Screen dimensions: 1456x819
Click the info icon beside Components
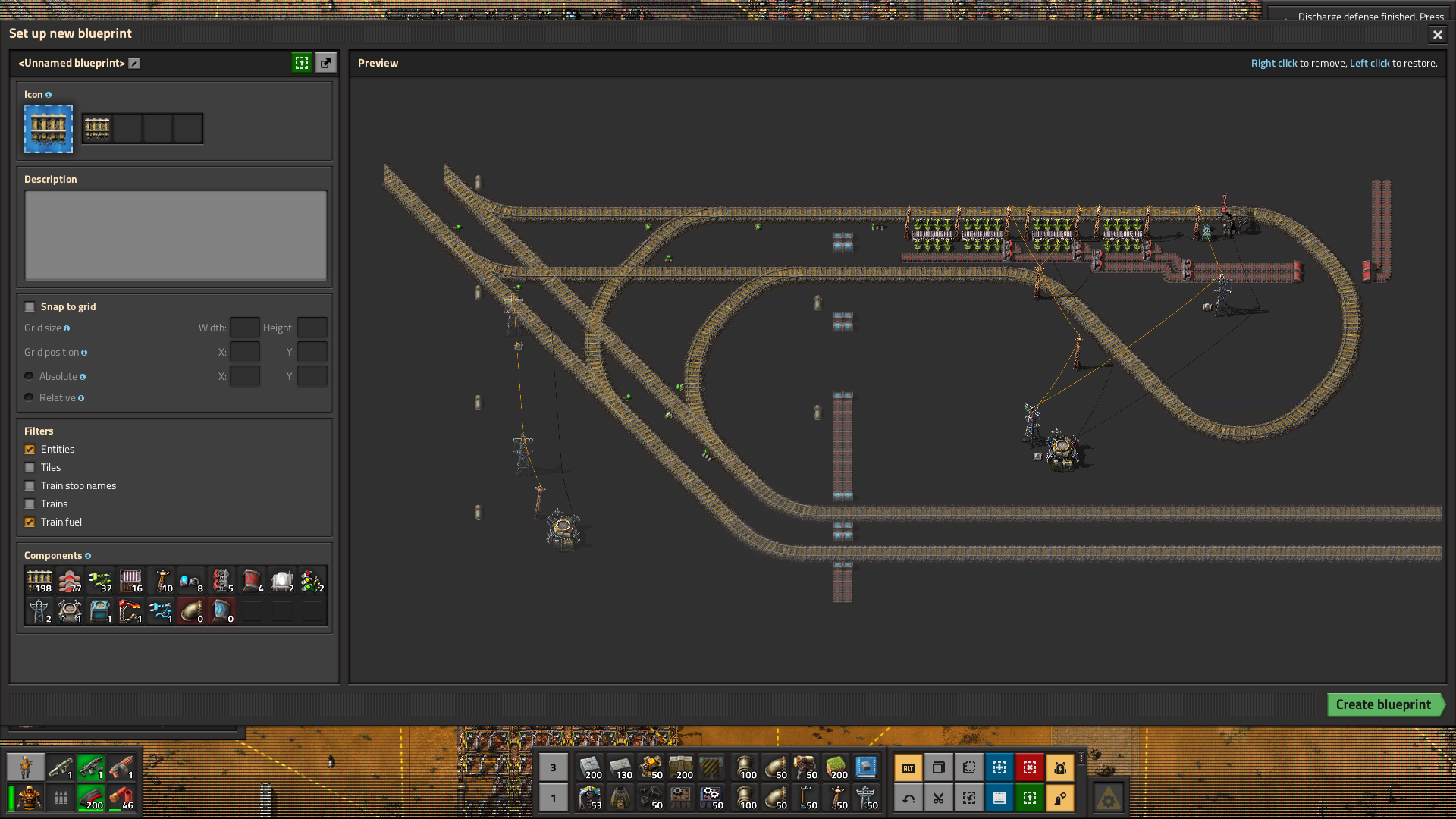click(x=88, y=556)
